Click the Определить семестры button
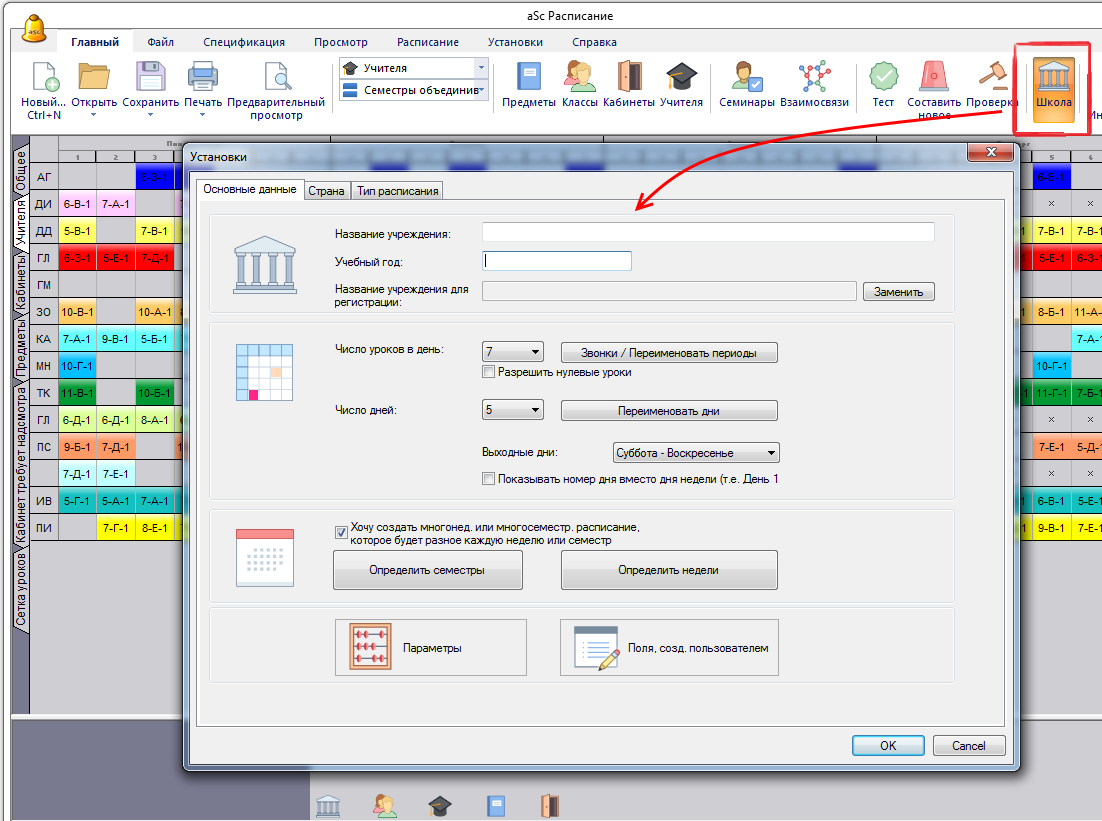This screenshot has height=821, width=1102. [x=427, y=570]
